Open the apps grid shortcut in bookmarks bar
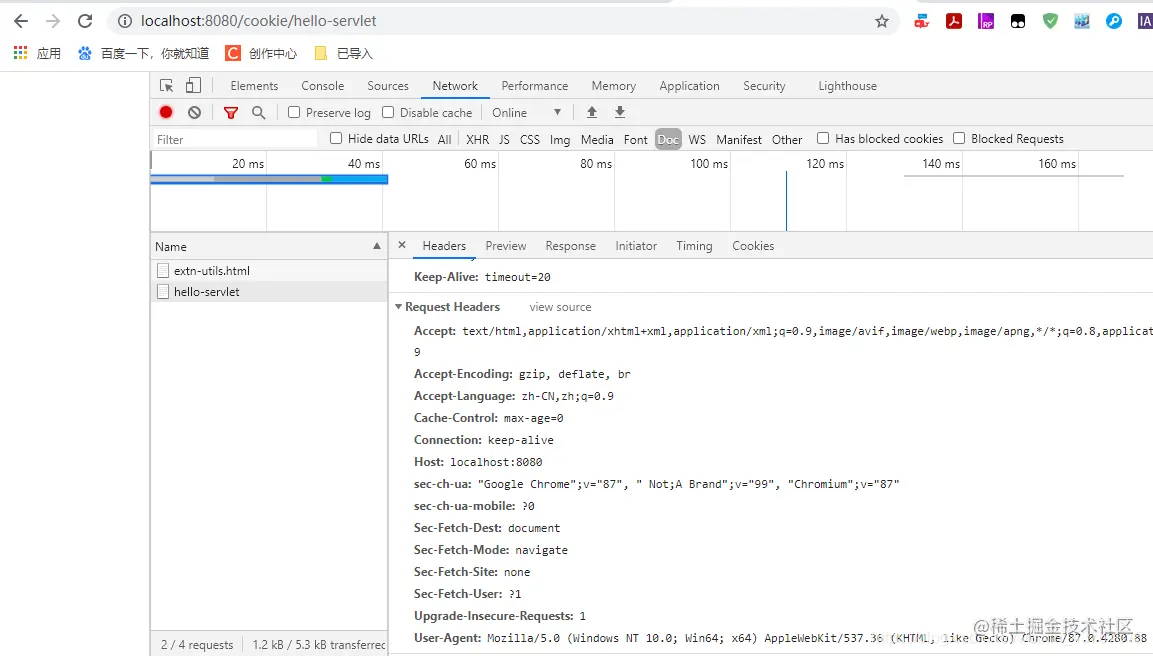 tap(21, 53)
